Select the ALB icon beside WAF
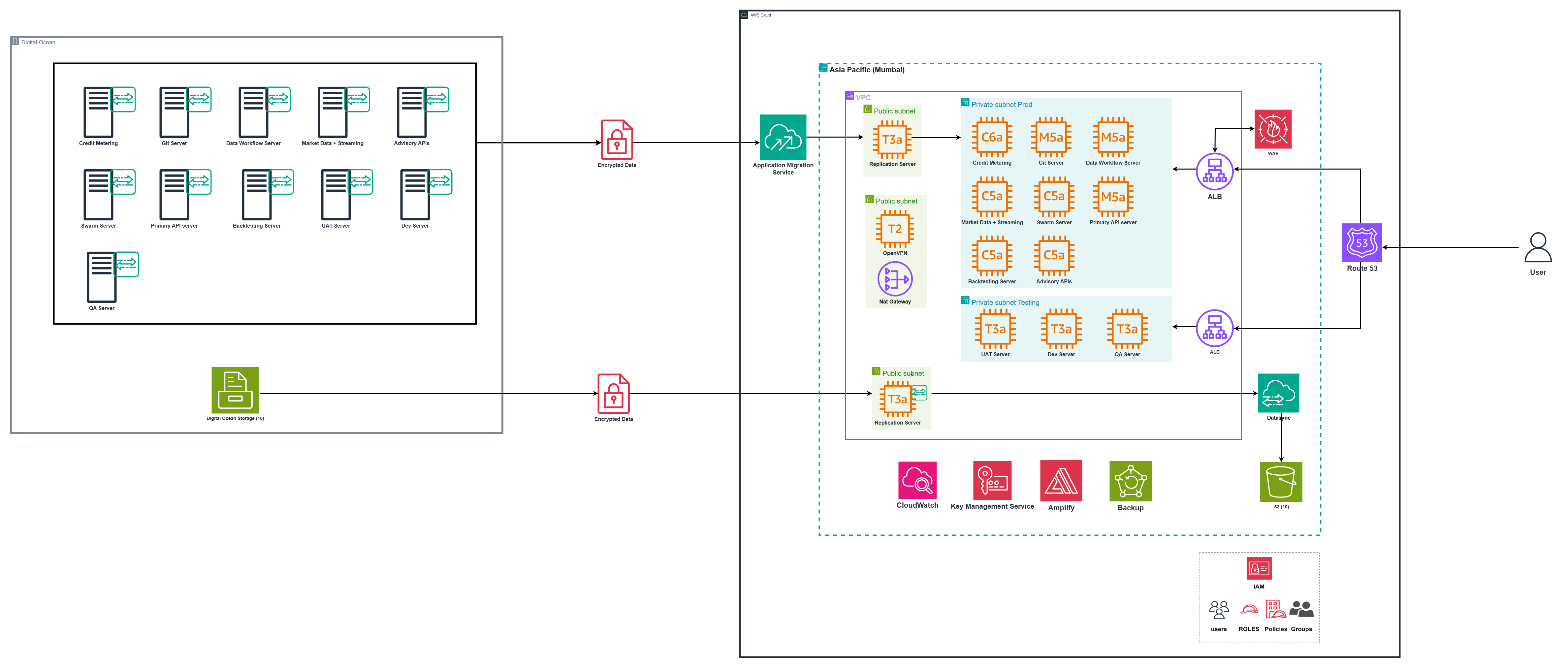The height and width of the screenshot is (668, 1568). 1214,172
